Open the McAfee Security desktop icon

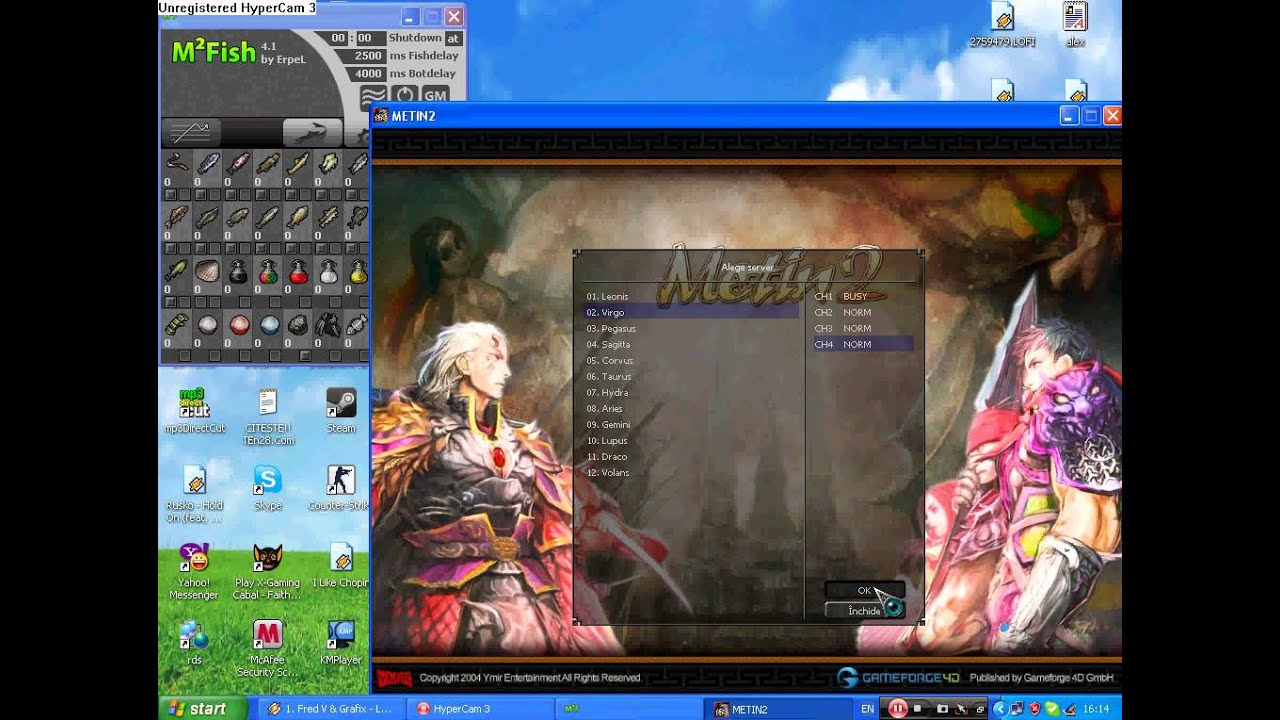(x=267, y=648)
